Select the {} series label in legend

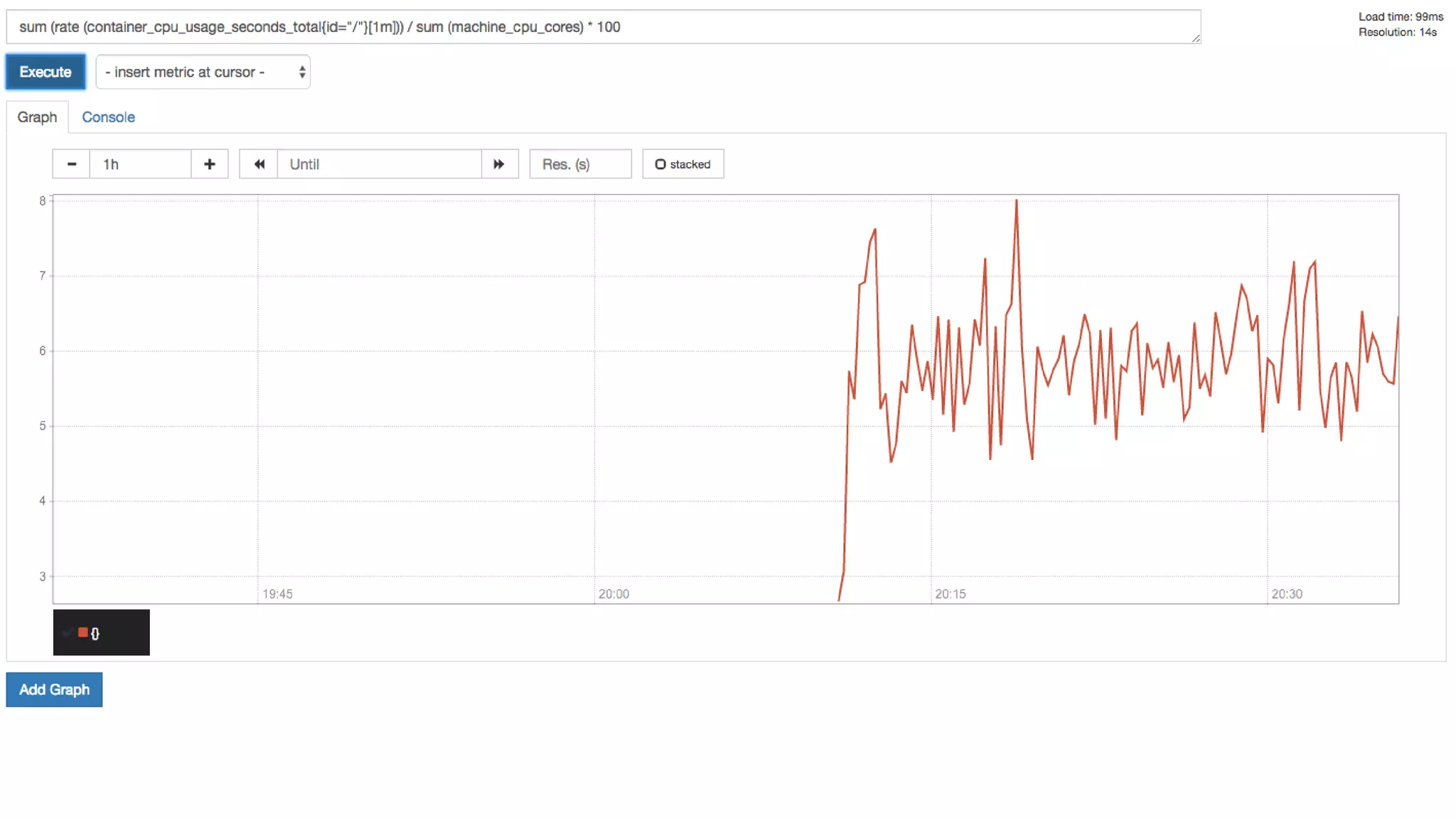coord(95,633)
